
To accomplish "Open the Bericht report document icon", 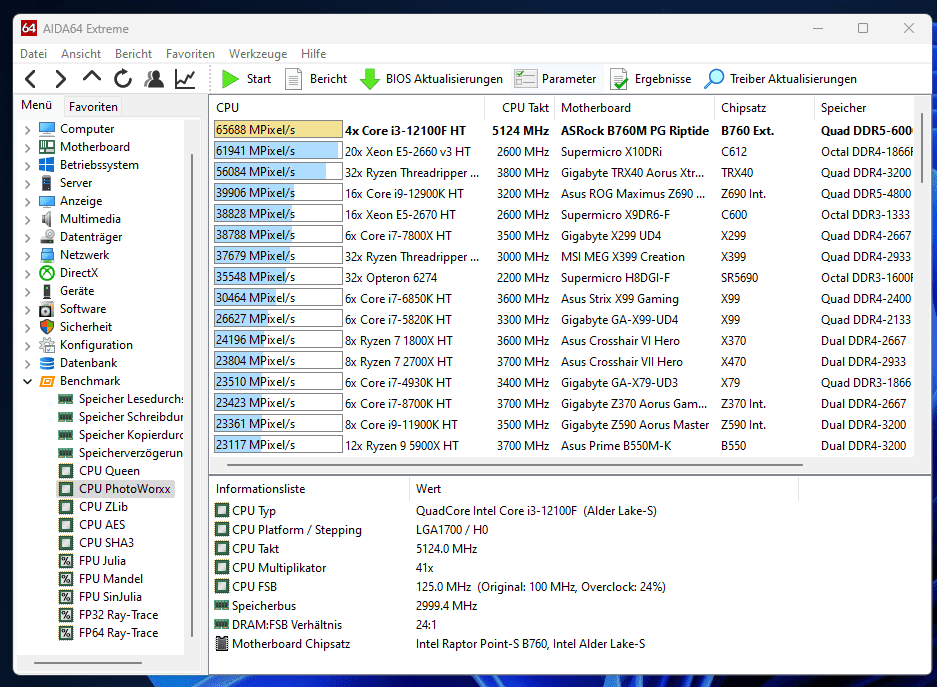I will [x=293, y=79].
